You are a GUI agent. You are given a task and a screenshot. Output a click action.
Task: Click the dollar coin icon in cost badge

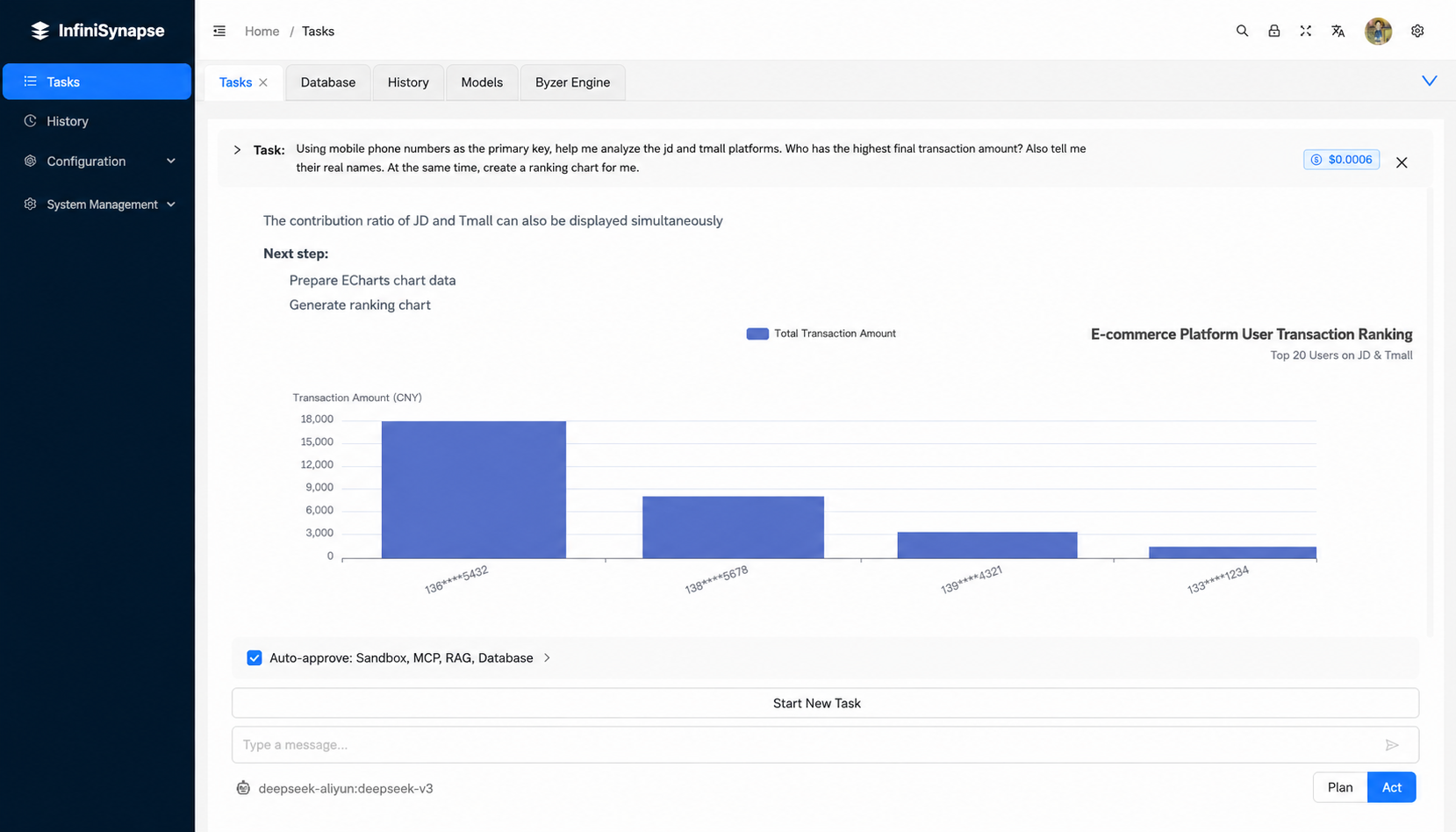[1316, 160]
